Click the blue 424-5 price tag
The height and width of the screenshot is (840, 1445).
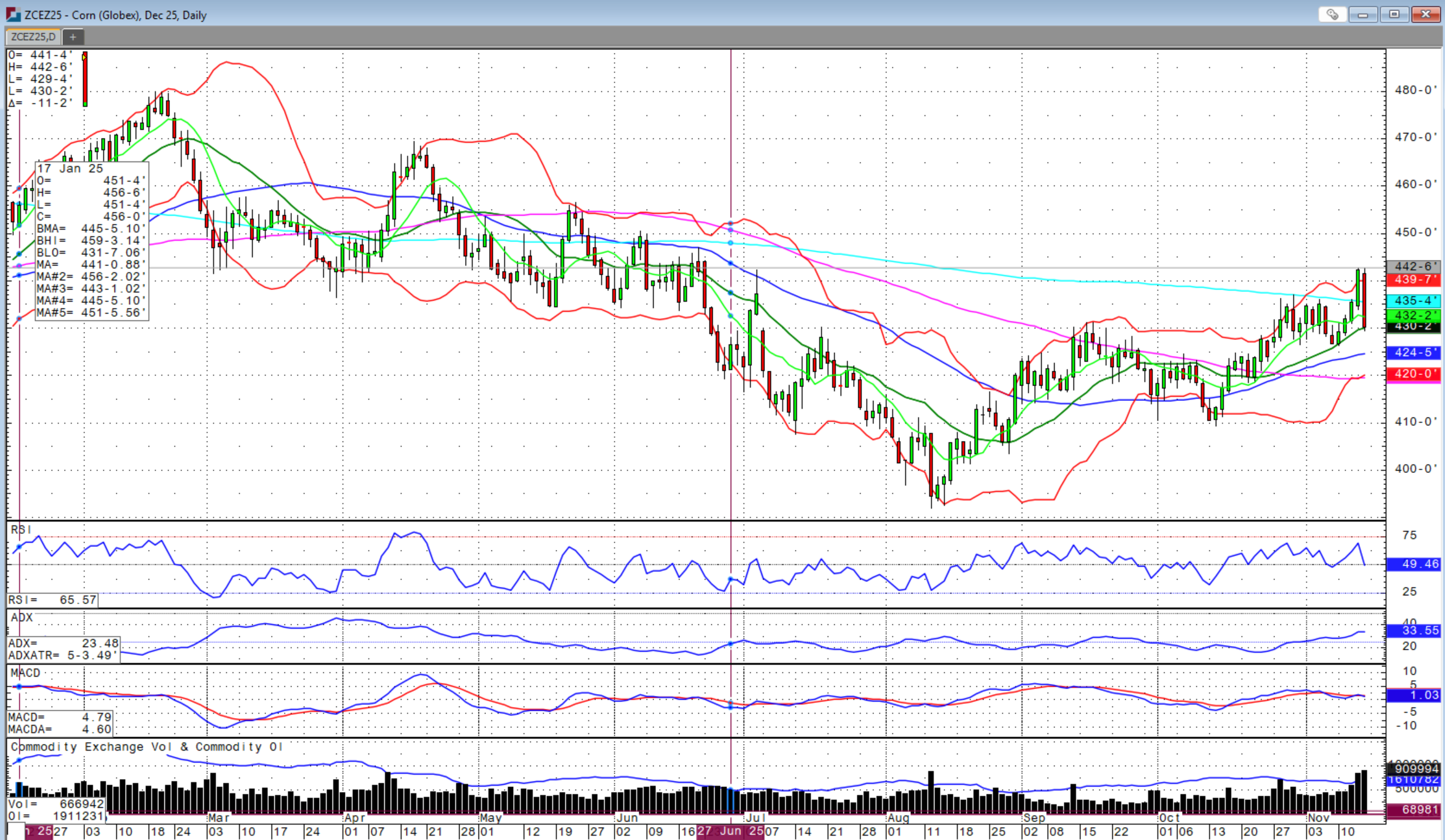tap(1413, 352)
